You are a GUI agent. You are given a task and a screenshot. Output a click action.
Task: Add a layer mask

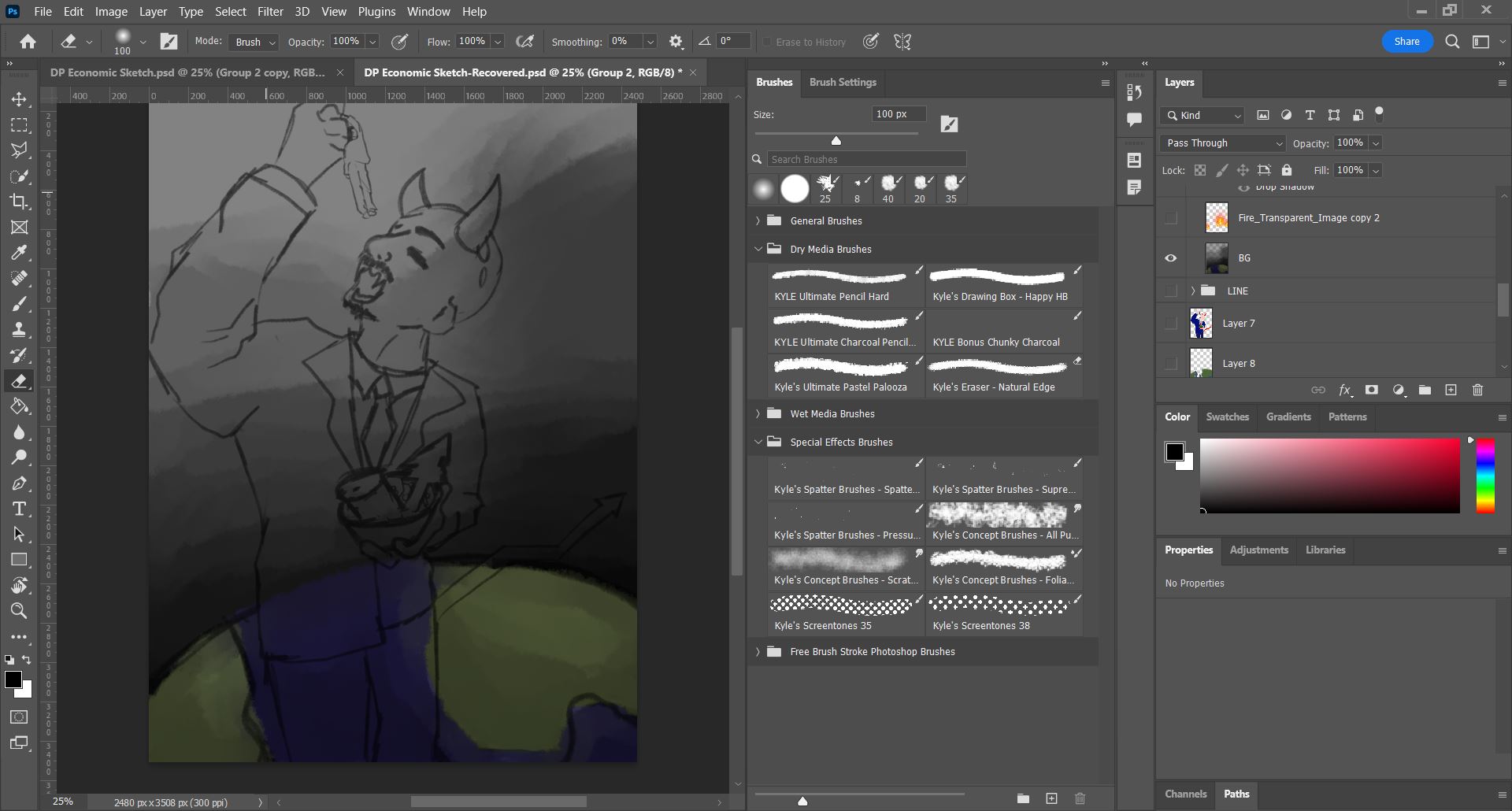[1372, 390]
